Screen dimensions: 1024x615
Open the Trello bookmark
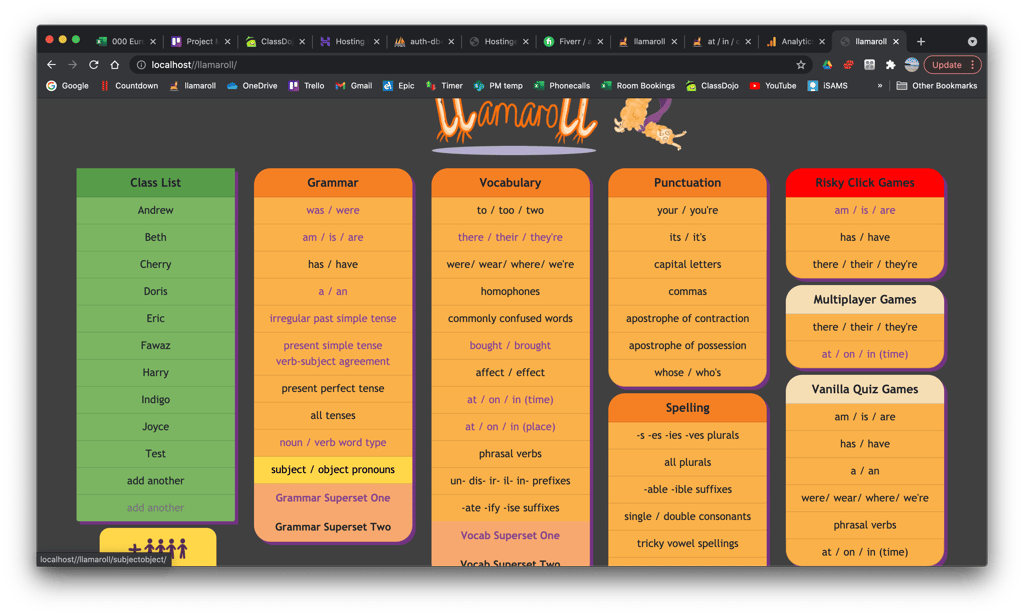pos(306,86)
